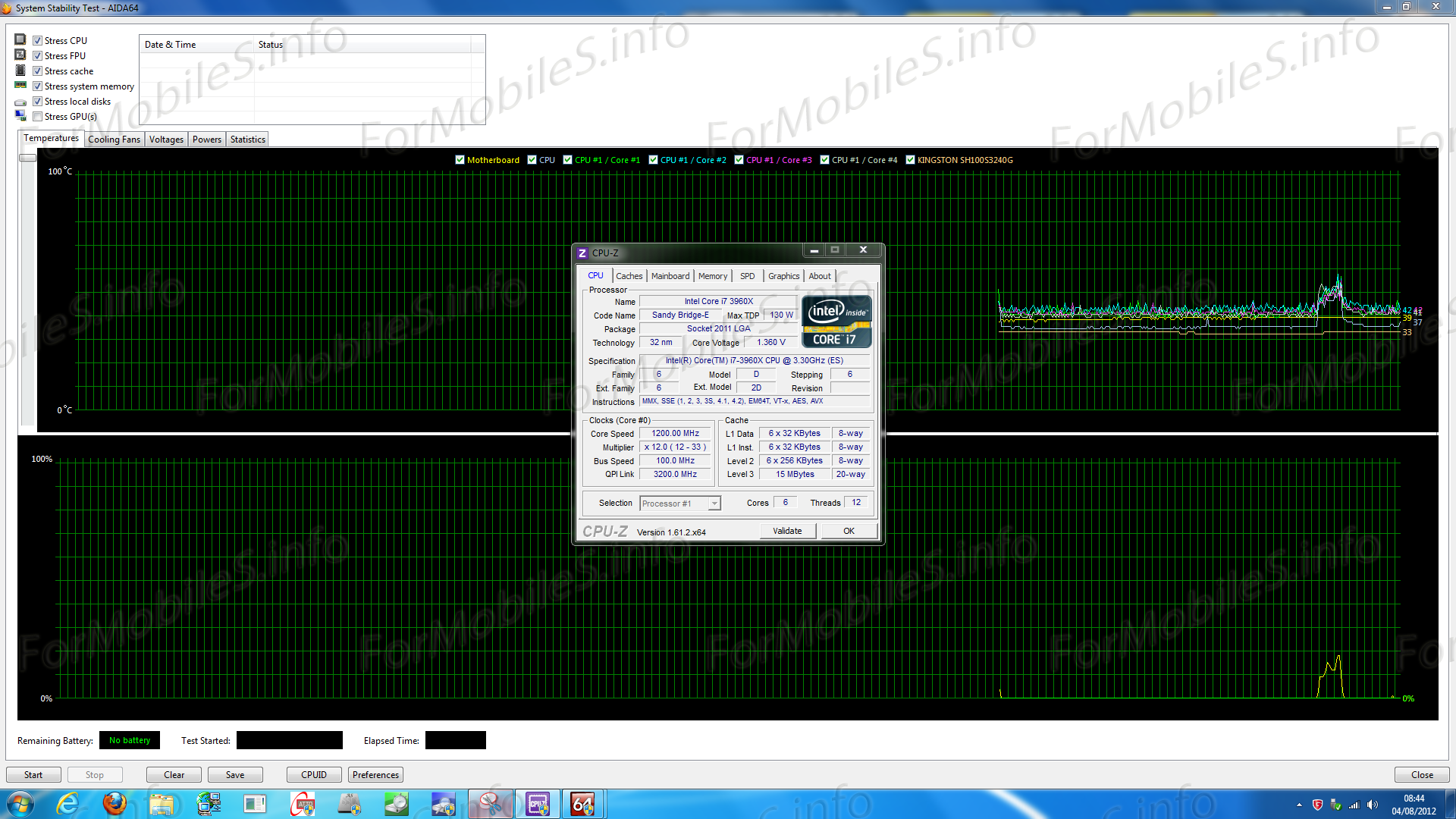Click the Start stress test button
The height and width of the screenshot is (819, 1456).
coord(33,775)
